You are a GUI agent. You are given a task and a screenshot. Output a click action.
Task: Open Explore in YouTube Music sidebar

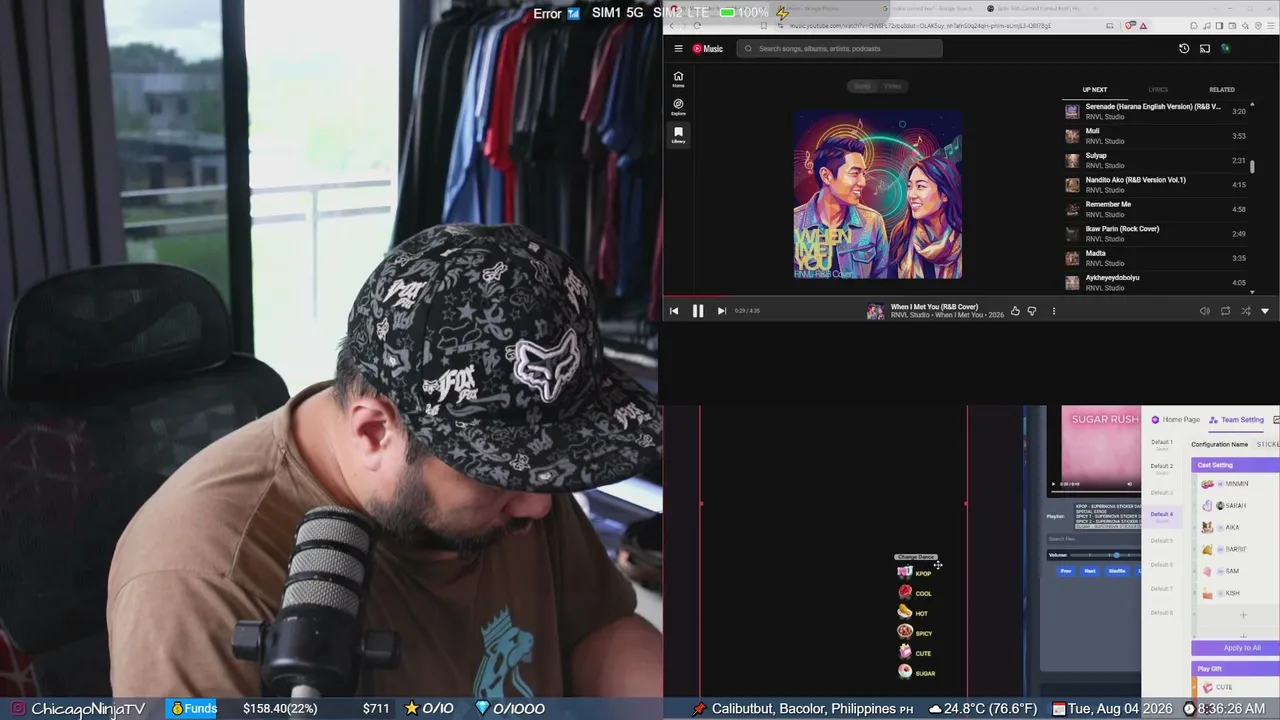(x=678, y=106)
